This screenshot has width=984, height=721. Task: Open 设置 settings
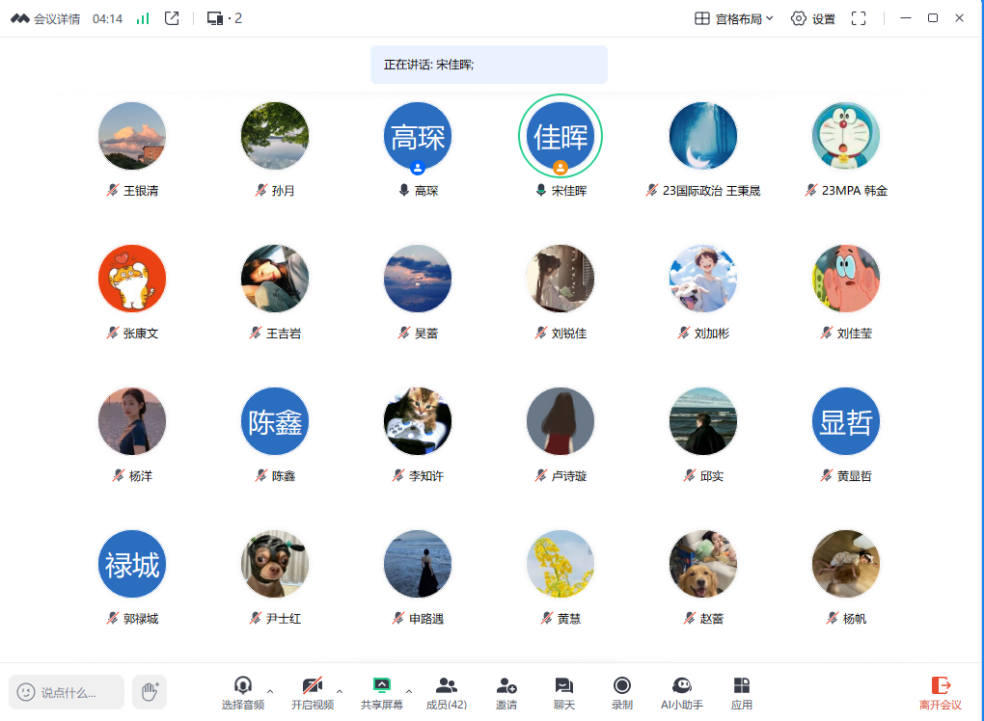click(812, 18)
